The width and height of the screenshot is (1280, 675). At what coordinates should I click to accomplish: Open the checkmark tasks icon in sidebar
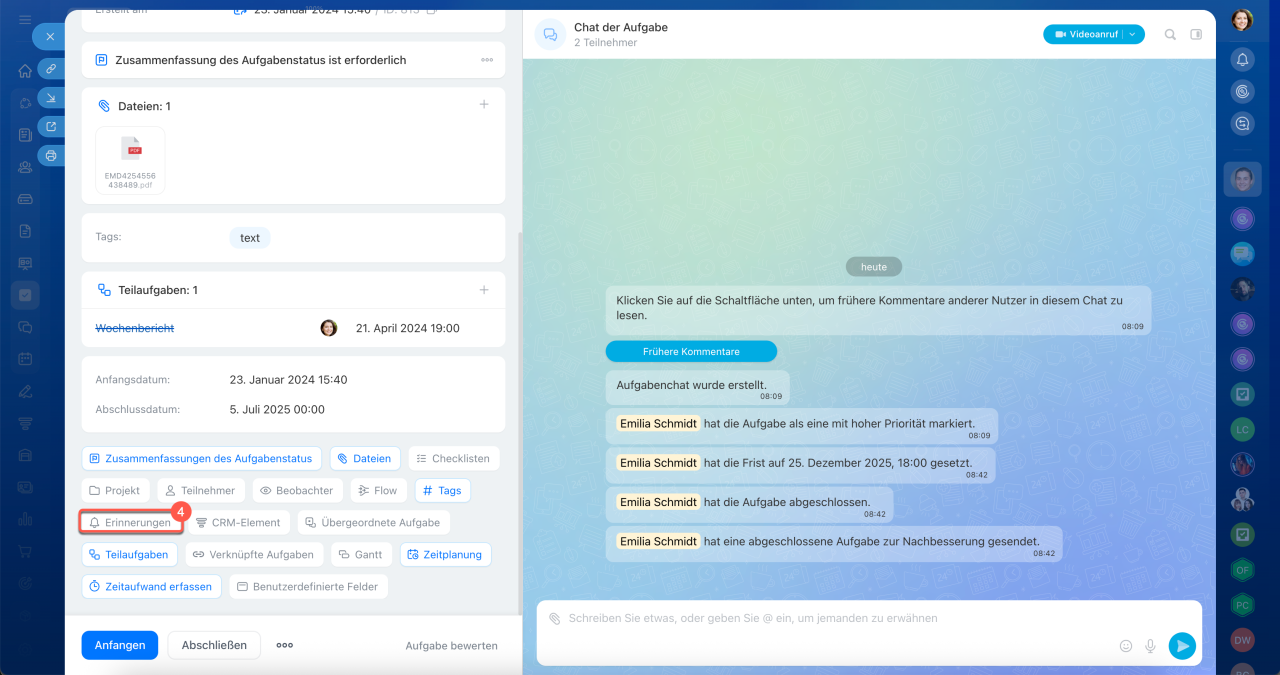[x=25, y=295]
